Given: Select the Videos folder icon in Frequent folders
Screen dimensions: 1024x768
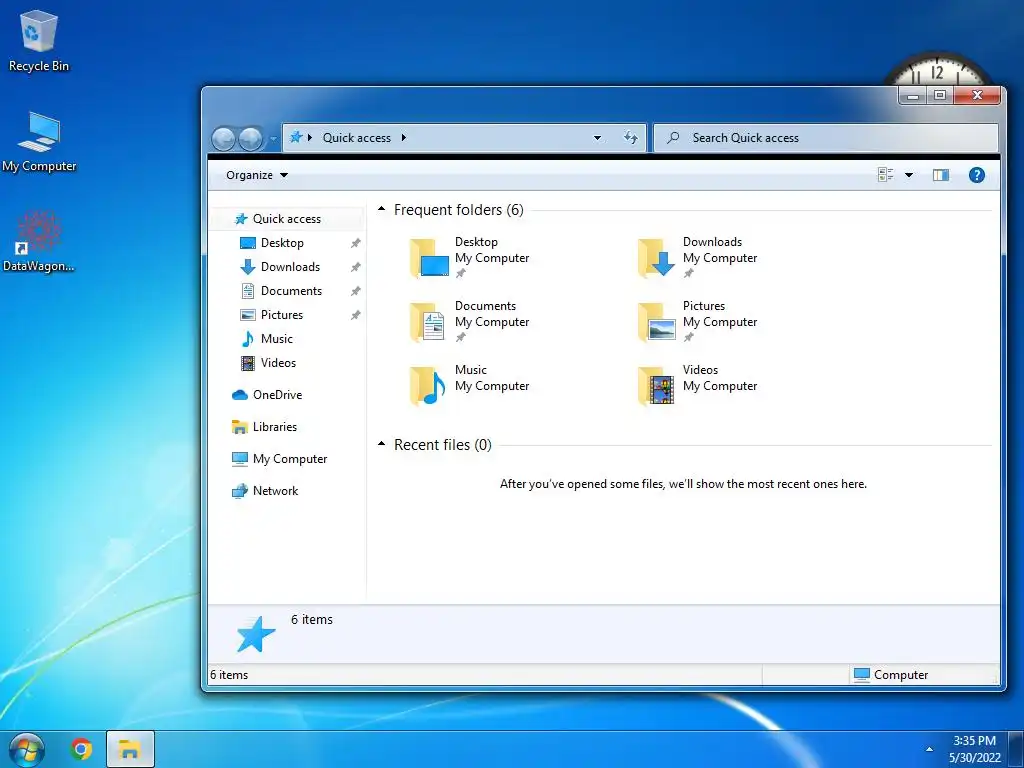Looking at the screenshot, I should point(656,385).
